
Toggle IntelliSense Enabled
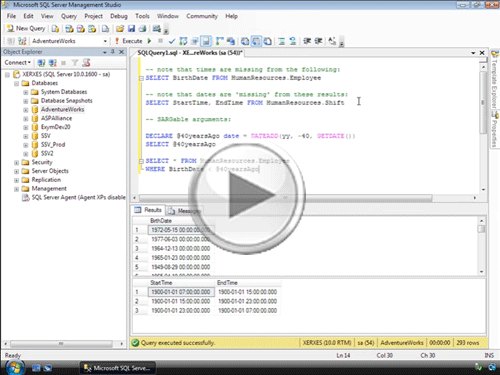click(206, 41)
